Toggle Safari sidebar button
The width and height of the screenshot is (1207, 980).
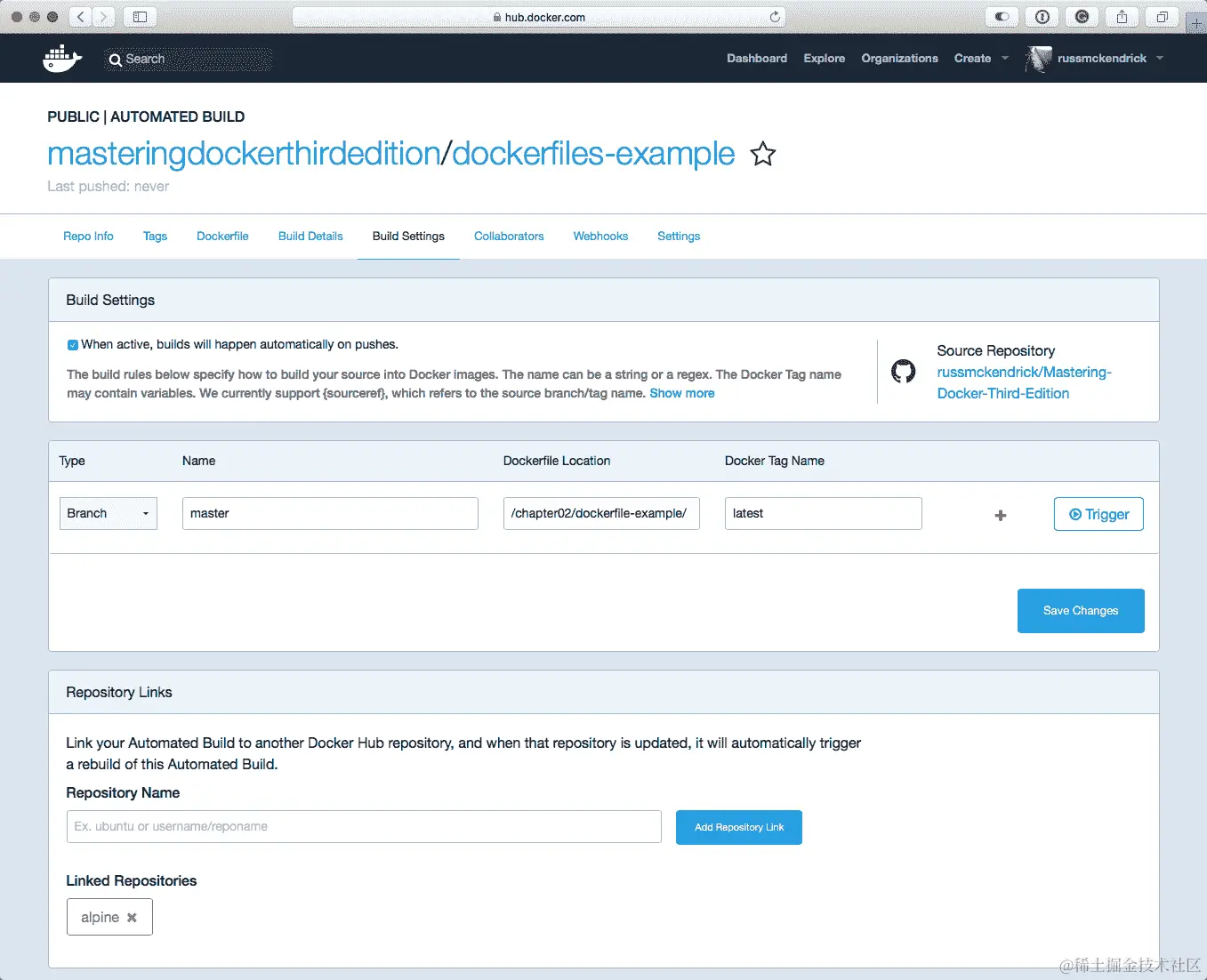tap(140, 17)
